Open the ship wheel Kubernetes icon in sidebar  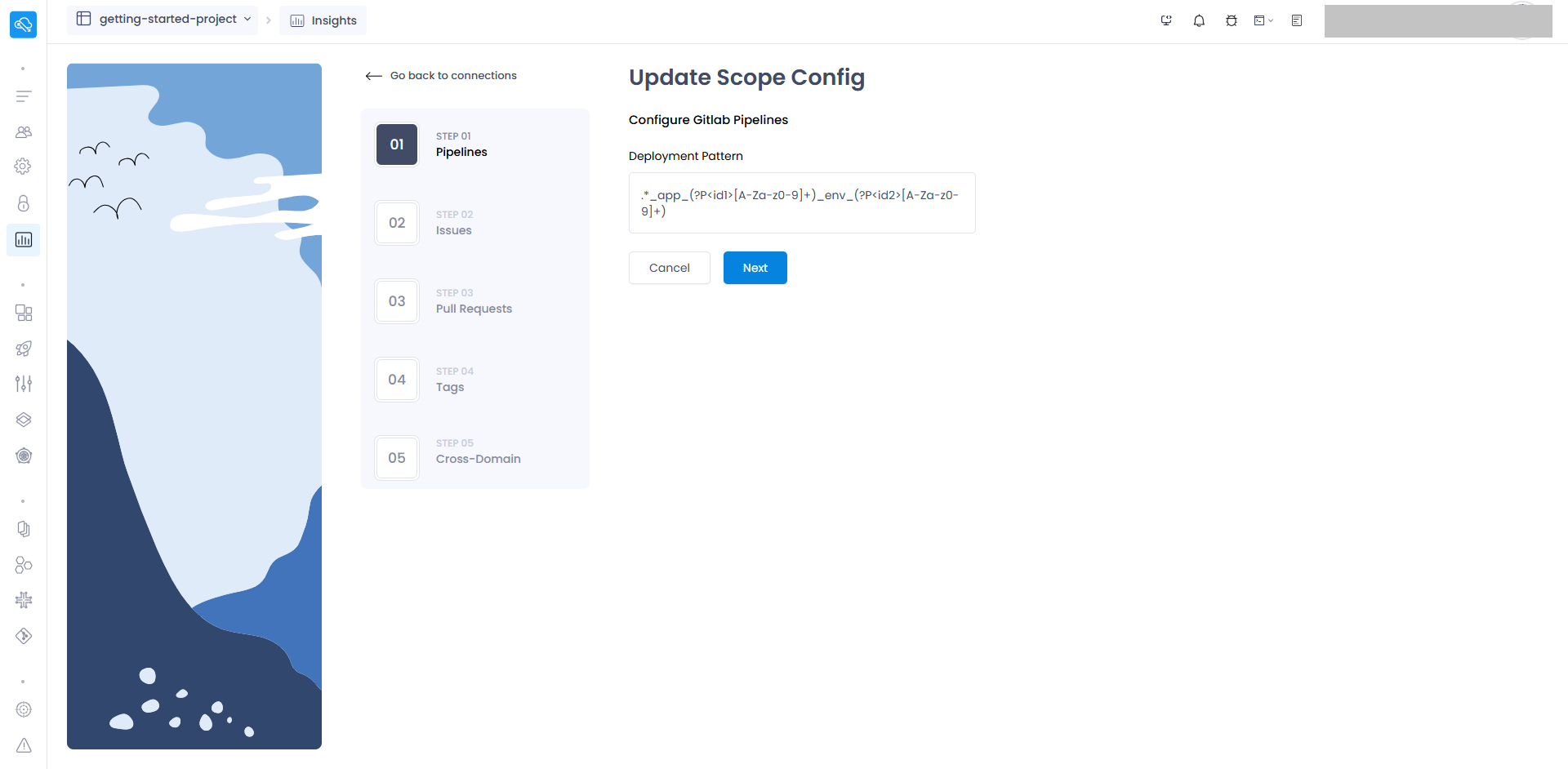[x=24, y=456]
